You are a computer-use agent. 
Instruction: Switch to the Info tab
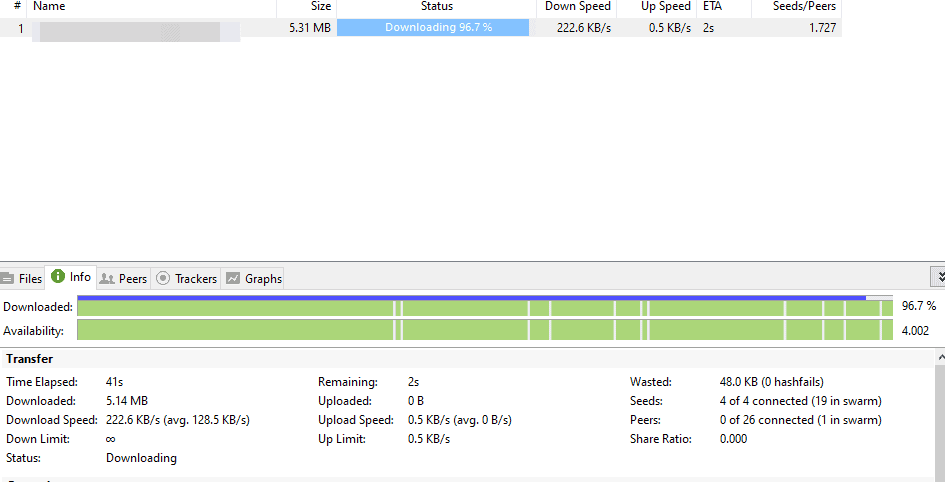71,277
